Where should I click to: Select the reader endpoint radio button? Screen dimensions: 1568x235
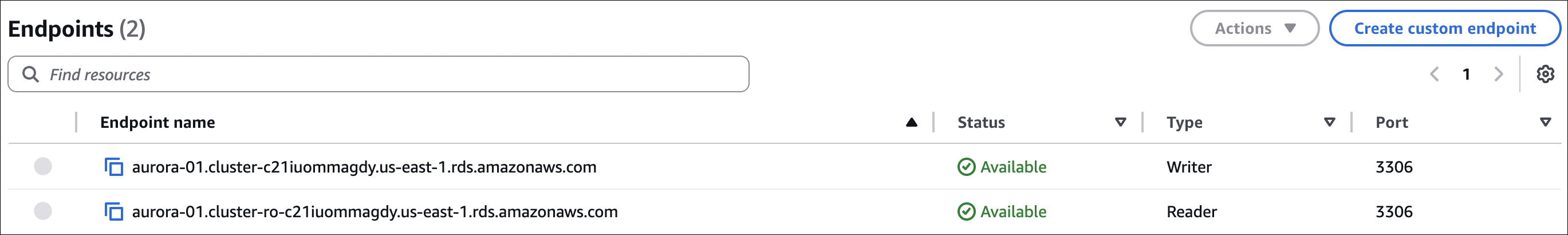pos(42,211)
